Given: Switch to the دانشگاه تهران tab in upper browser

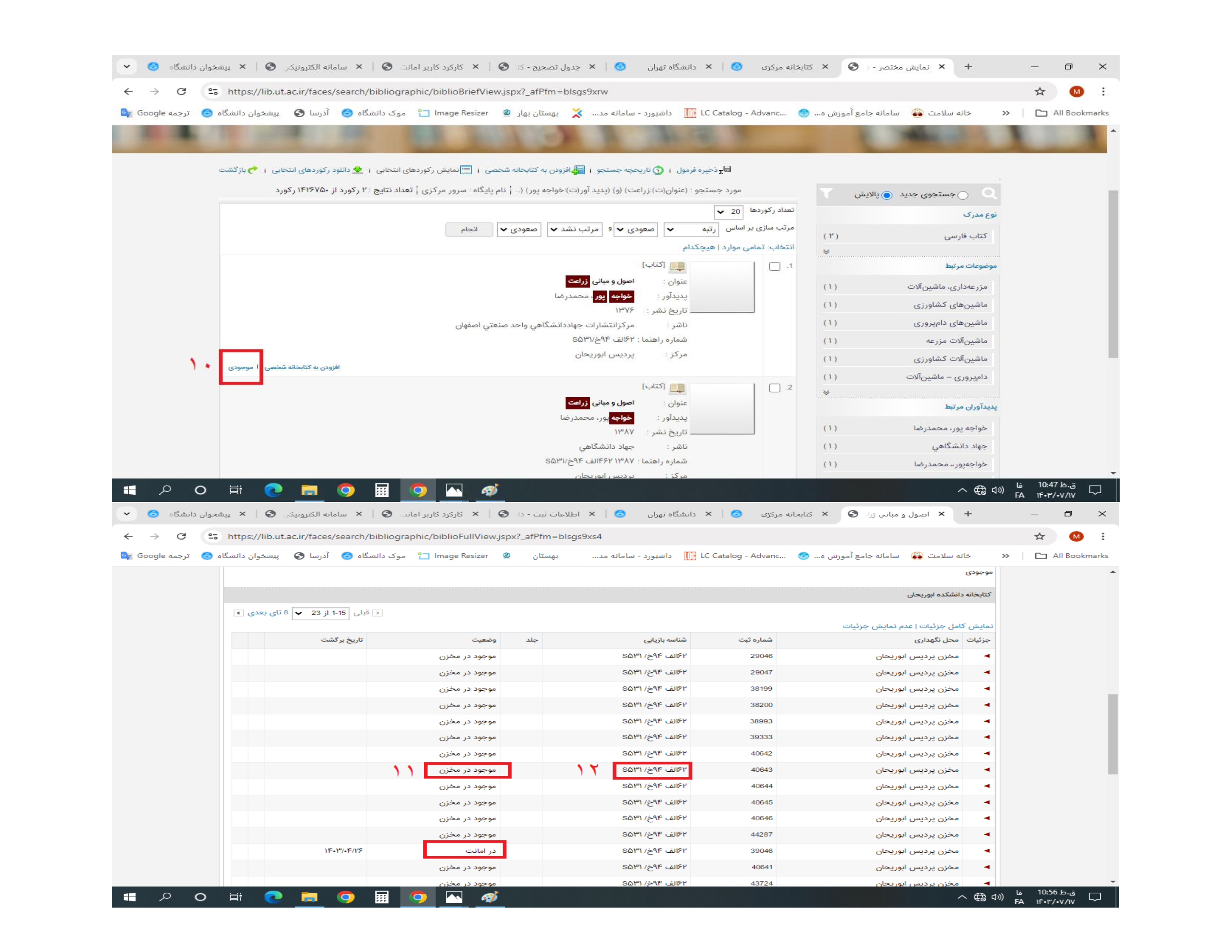Looking at the screenshot, I should coord(663,66).
